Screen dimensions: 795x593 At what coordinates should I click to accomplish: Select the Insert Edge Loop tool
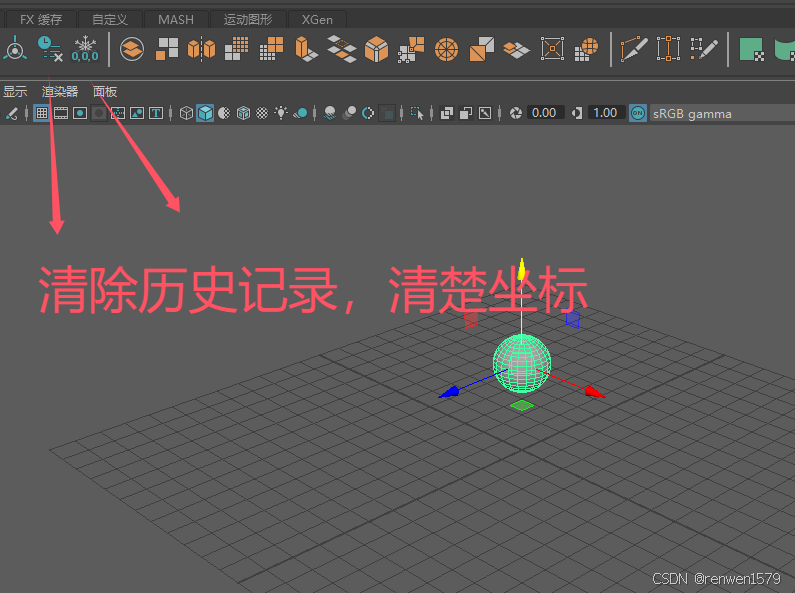668,49
